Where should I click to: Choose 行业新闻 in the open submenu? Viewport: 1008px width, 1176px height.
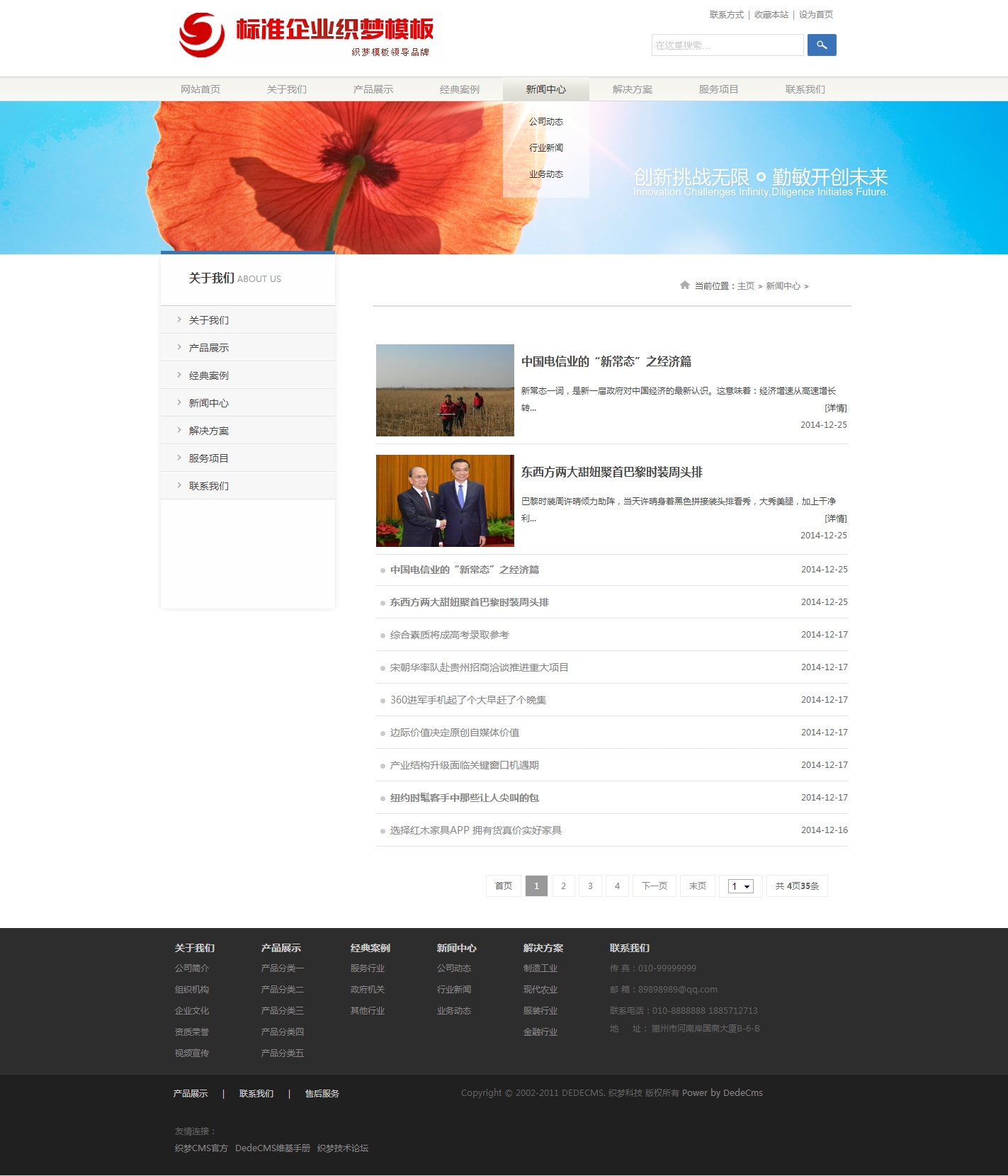[x=545, y=148]
